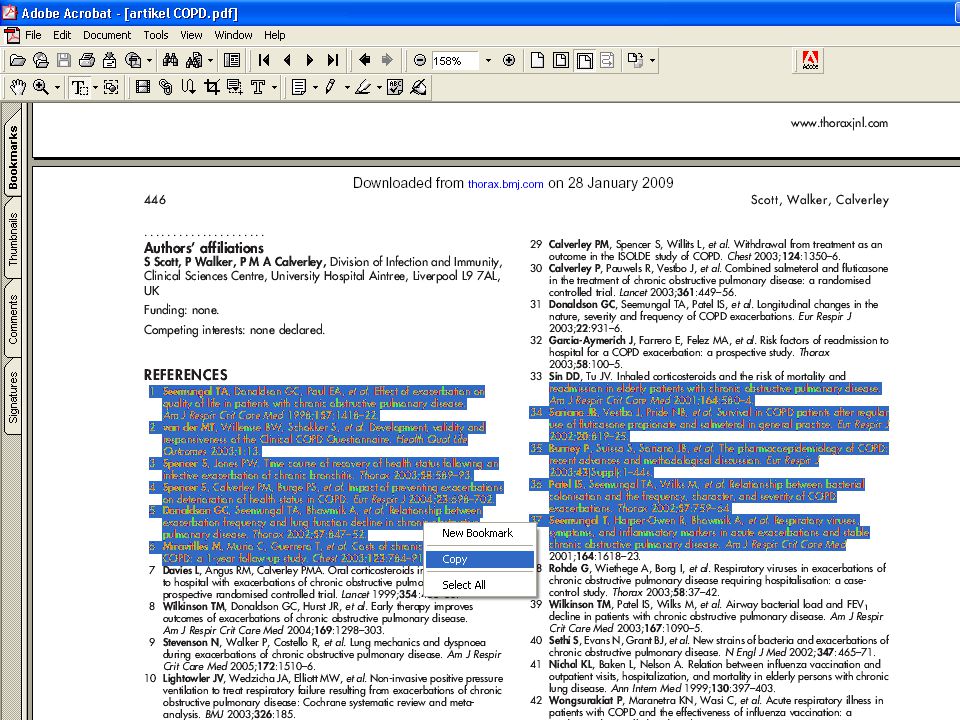Viewport: 960px width, 720px height.
Task: Open the Help menu
Action: click(275, 35)
